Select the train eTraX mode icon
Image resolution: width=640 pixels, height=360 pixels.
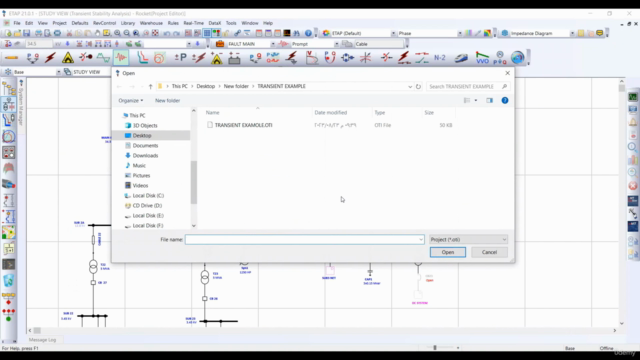pyautogui.click(x=461, y=58)
